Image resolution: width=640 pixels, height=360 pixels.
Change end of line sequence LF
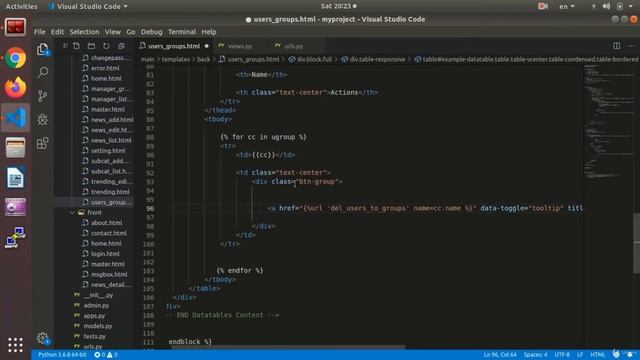click(580, 355)
